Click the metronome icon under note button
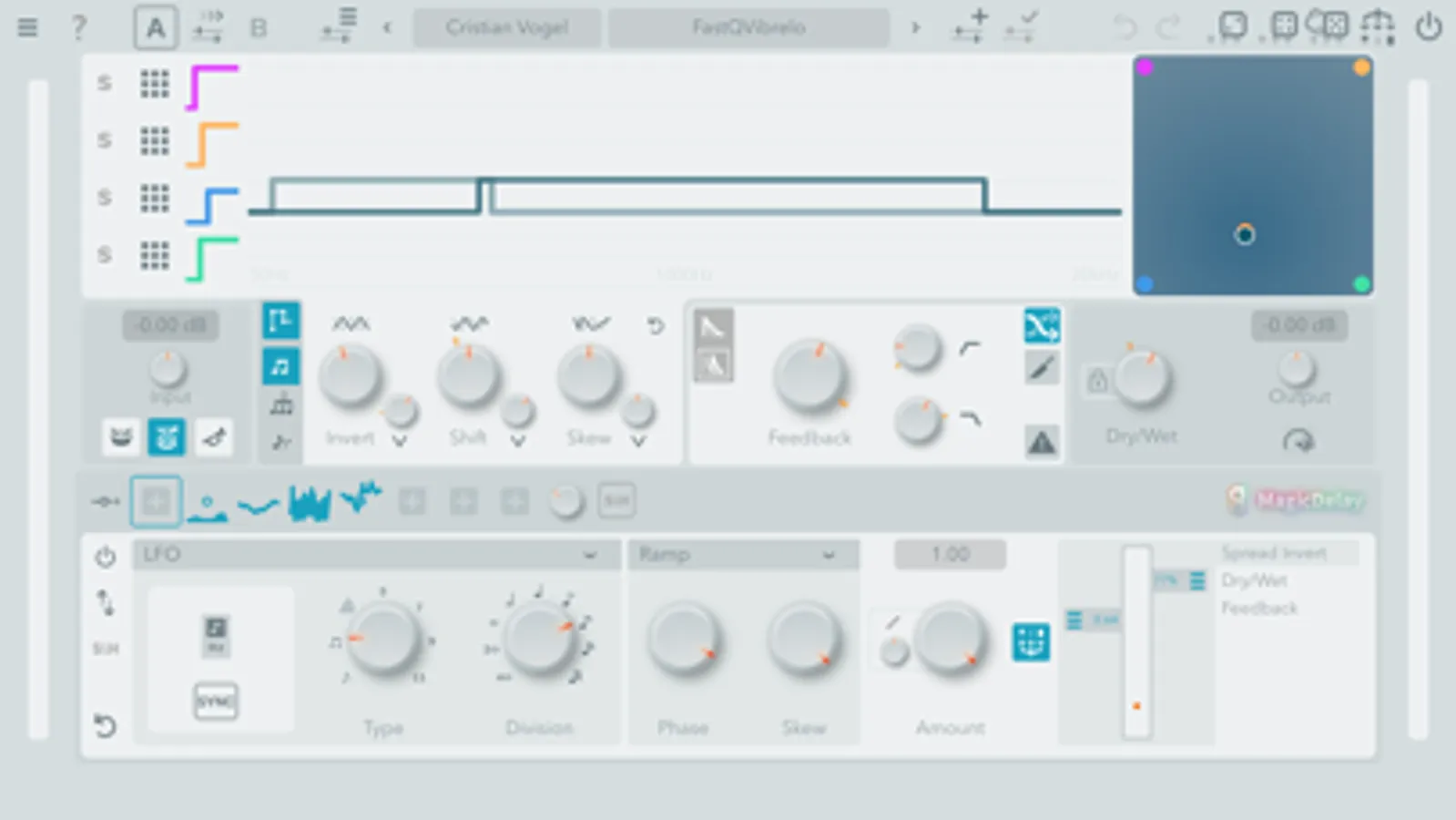 (281, 405)
